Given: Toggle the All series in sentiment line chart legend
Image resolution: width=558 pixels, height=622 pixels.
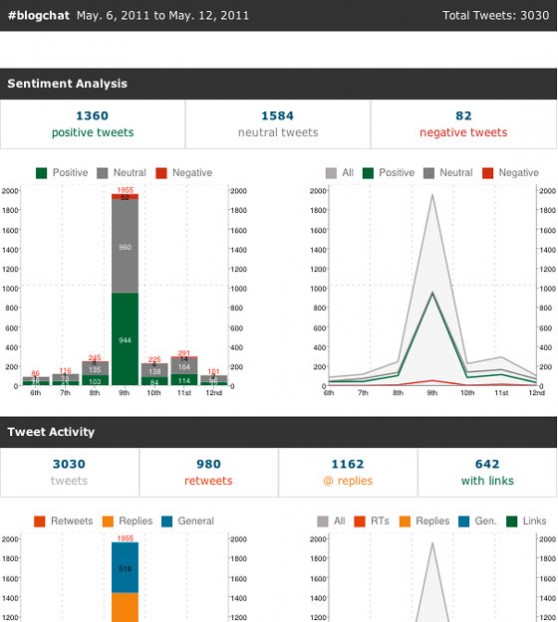Looking at the screenshot, I should 339,173.
